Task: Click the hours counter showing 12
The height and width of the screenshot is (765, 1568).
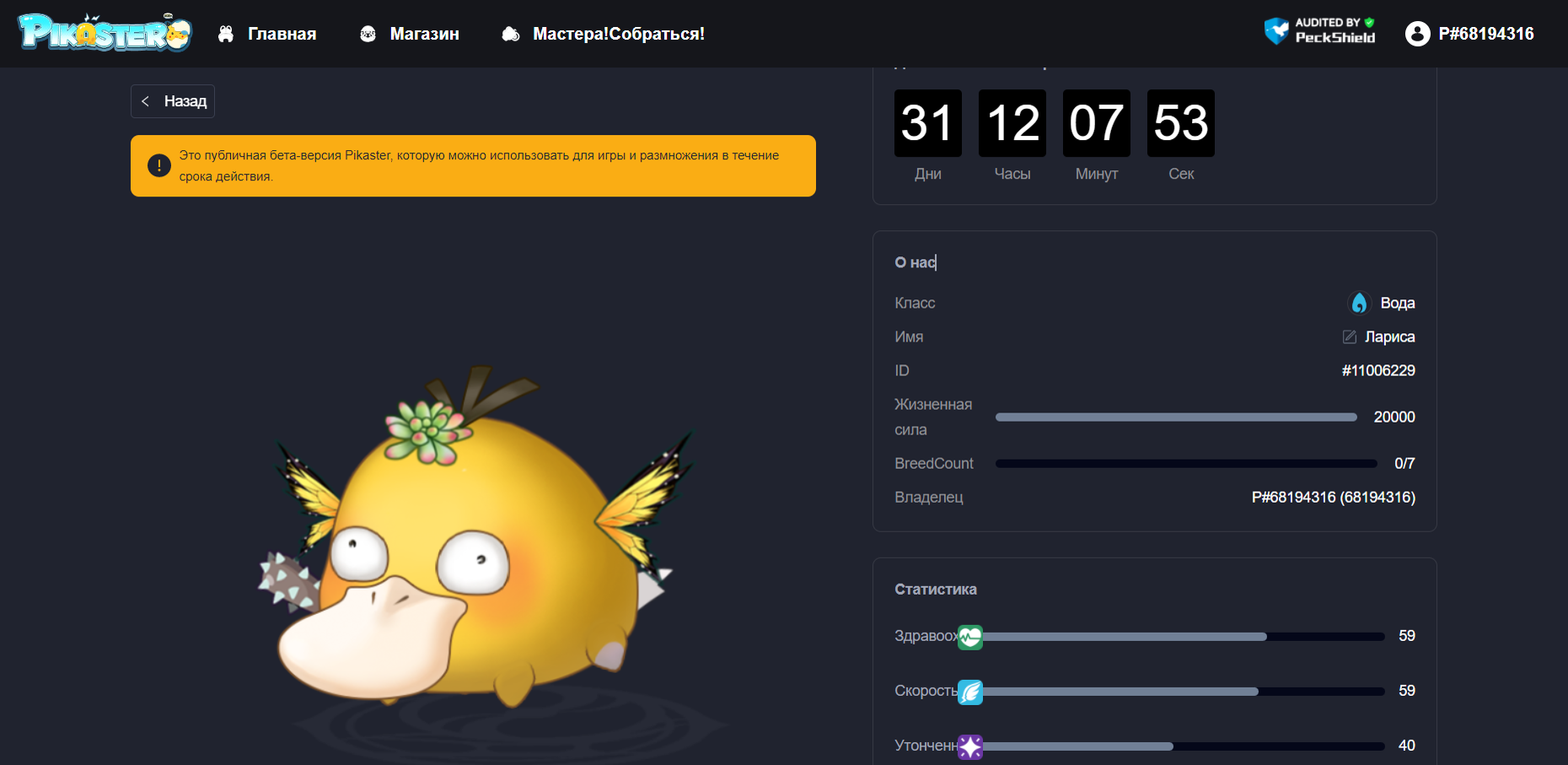Action: [x=1012, y=123]
